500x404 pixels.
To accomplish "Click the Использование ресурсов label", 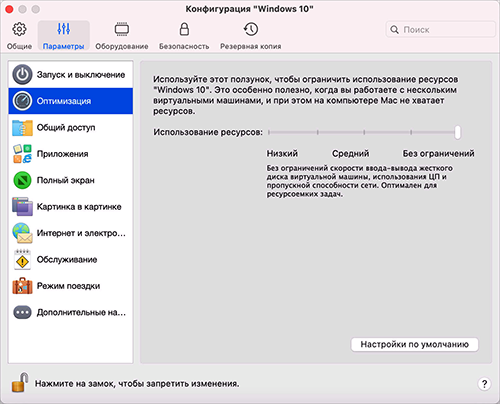I will [208, 132].
